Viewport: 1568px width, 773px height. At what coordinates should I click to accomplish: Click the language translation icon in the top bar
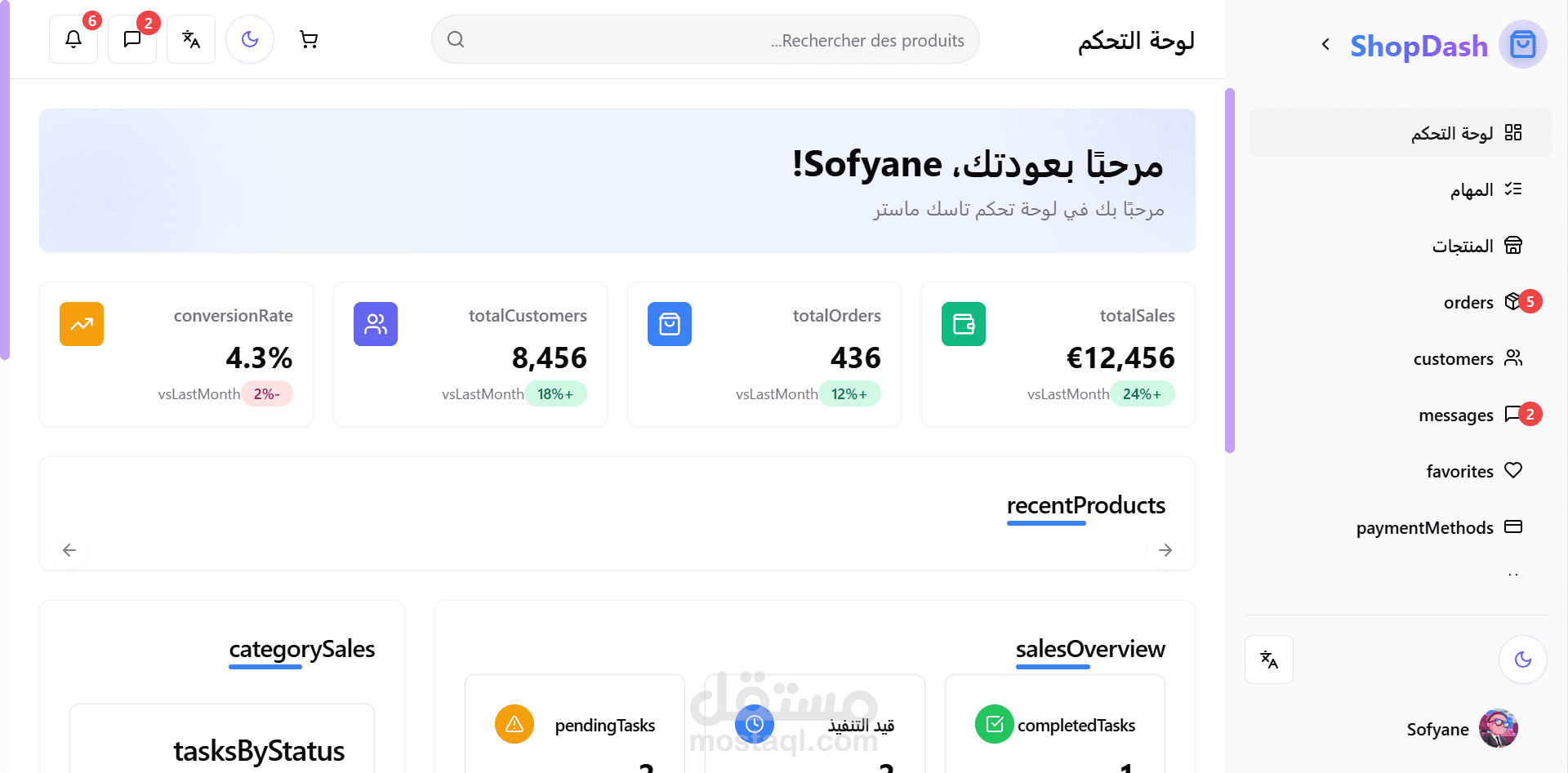pos(190,38)
